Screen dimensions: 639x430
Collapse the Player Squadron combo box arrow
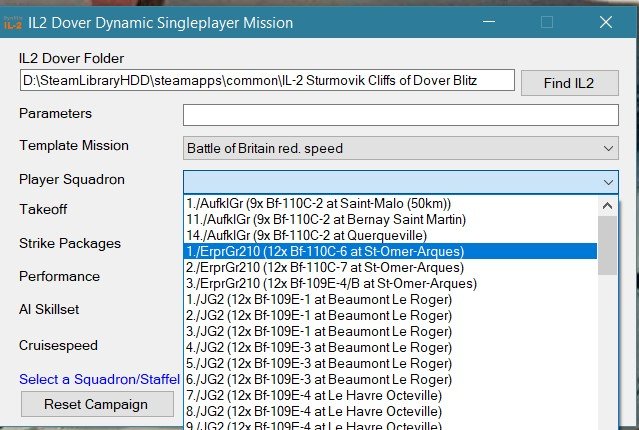608,182
